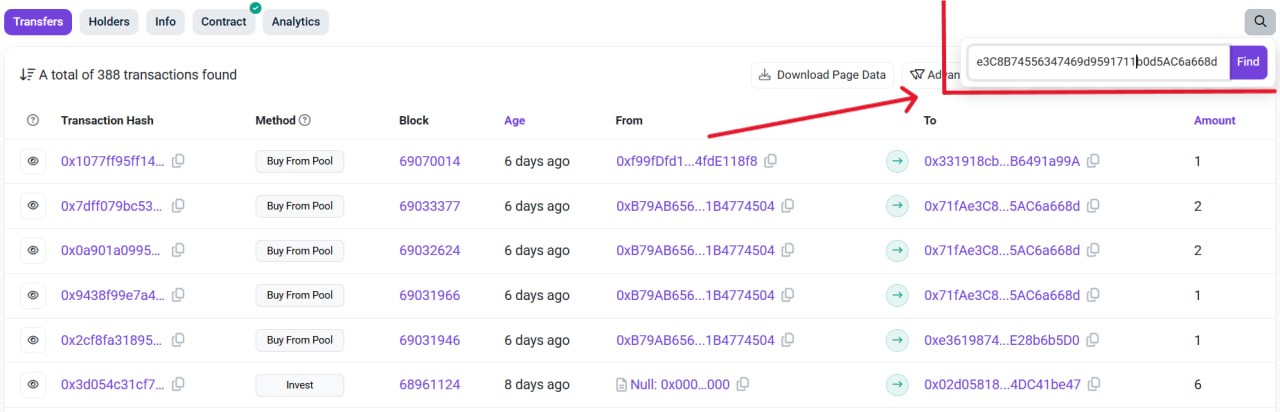Copy transaction hash 0x9438f99e7a4
This screenshot has height=412, width=1280.
178,295
